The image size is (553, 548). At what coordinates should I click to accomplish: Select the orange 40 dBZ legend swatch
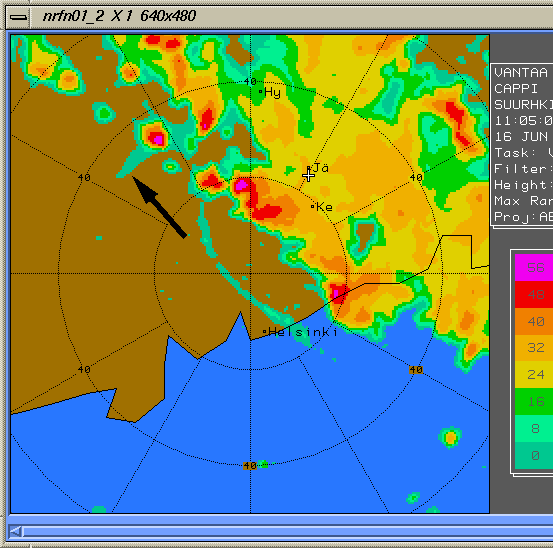[534, 321]
